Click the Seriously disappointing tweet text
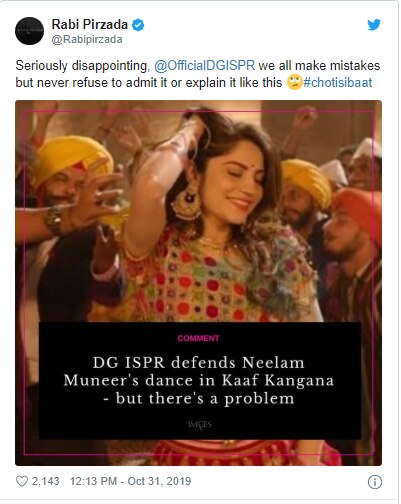The width and height of the screenshot is (401, 504). 198,74
